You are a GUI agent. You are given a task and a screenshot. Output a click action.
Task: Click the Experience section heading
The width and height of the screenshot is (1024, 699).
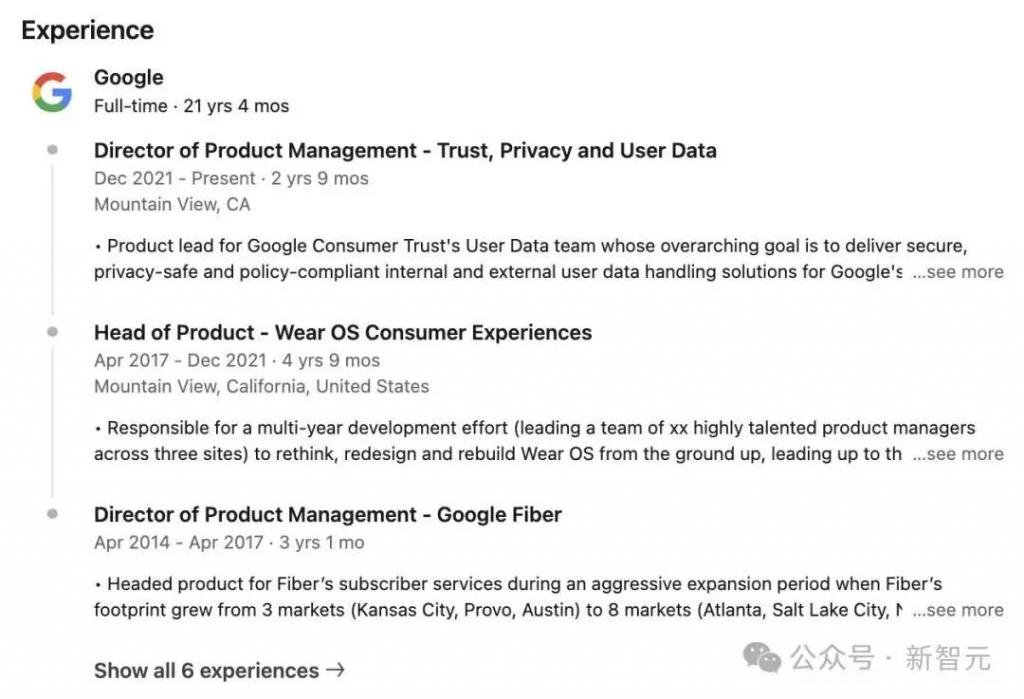pos(88,30)
